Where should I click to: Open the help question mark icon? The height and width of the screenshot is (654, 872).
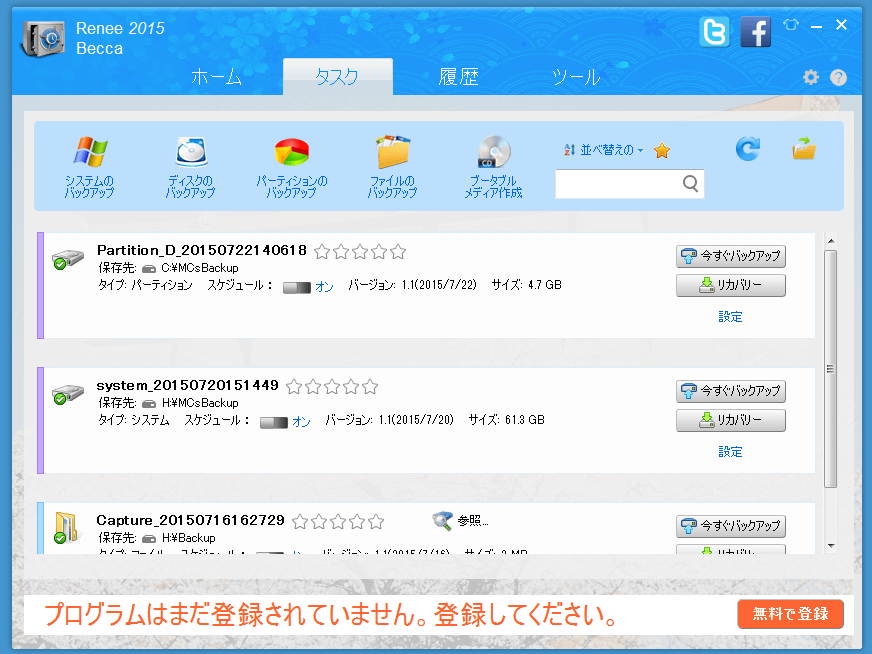pyautogui.click(x=839, y=77)
